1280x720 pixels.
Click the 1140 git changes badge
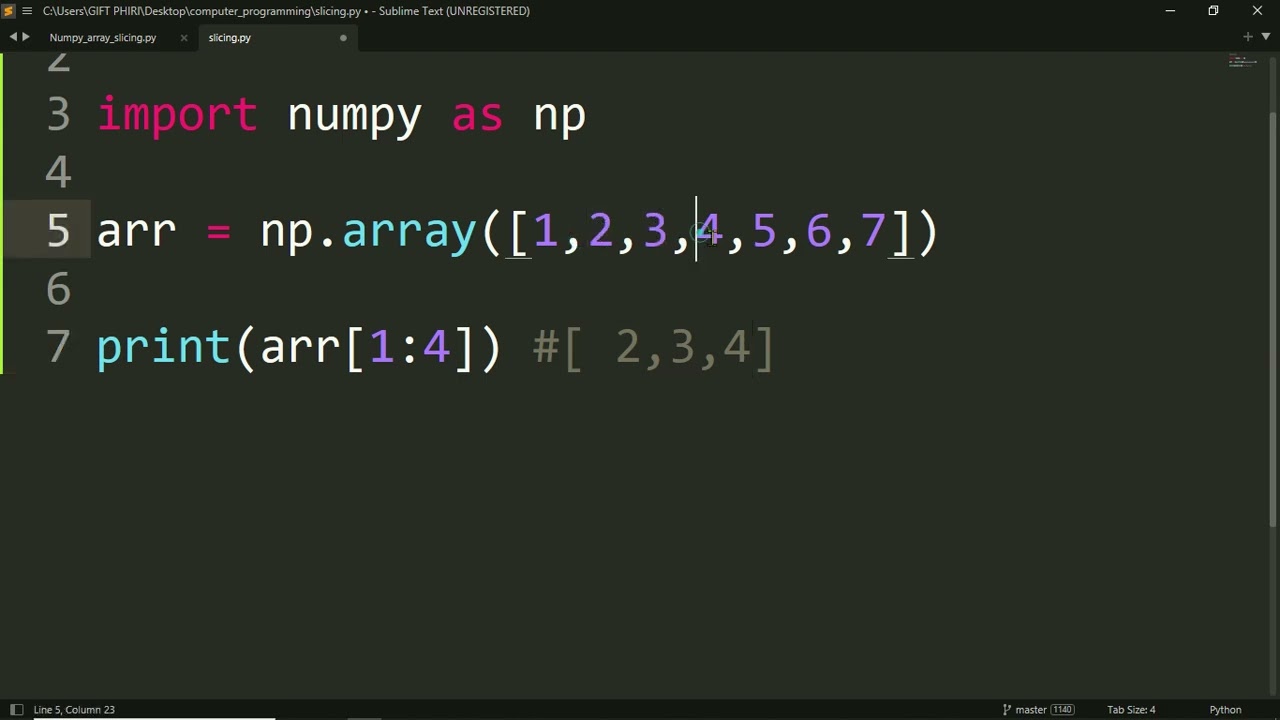[1062, 710]
